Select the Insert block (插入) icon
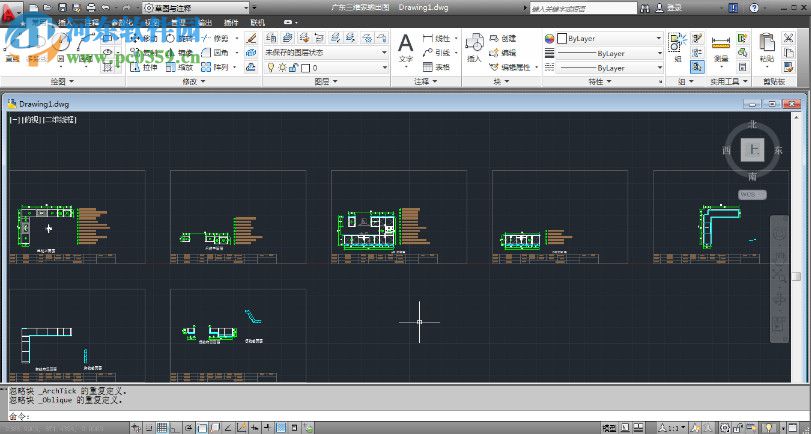 pos(474,44)
